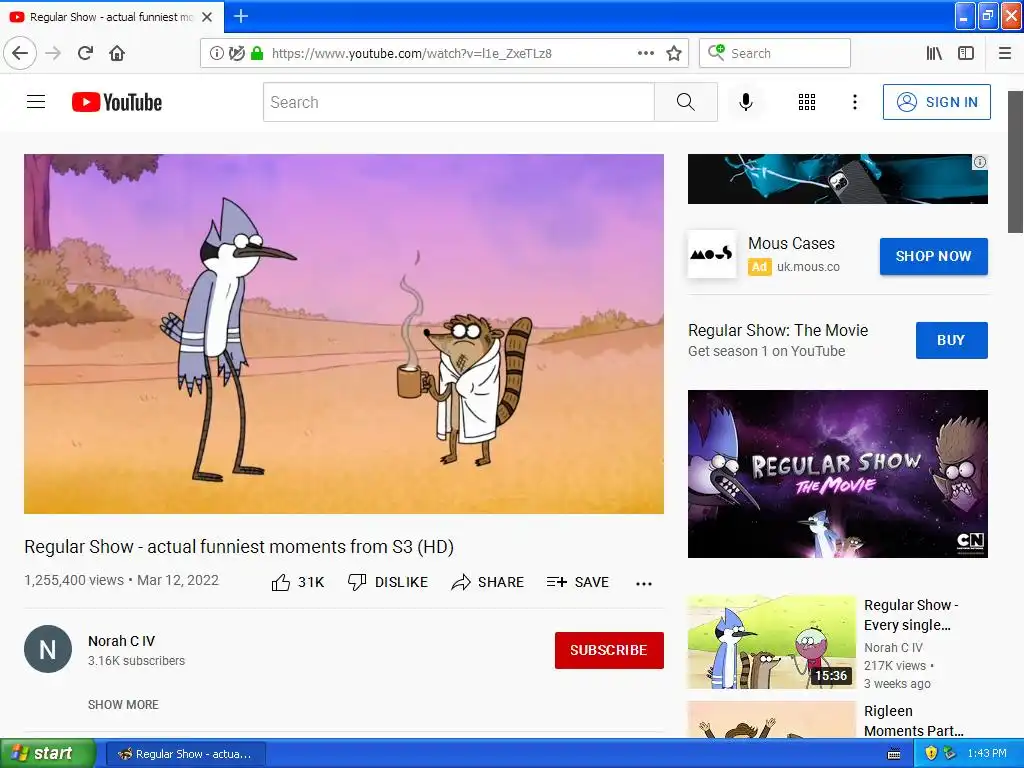
Task: Select Regular Show taskbar window button
Action: [x=185, y=754]
